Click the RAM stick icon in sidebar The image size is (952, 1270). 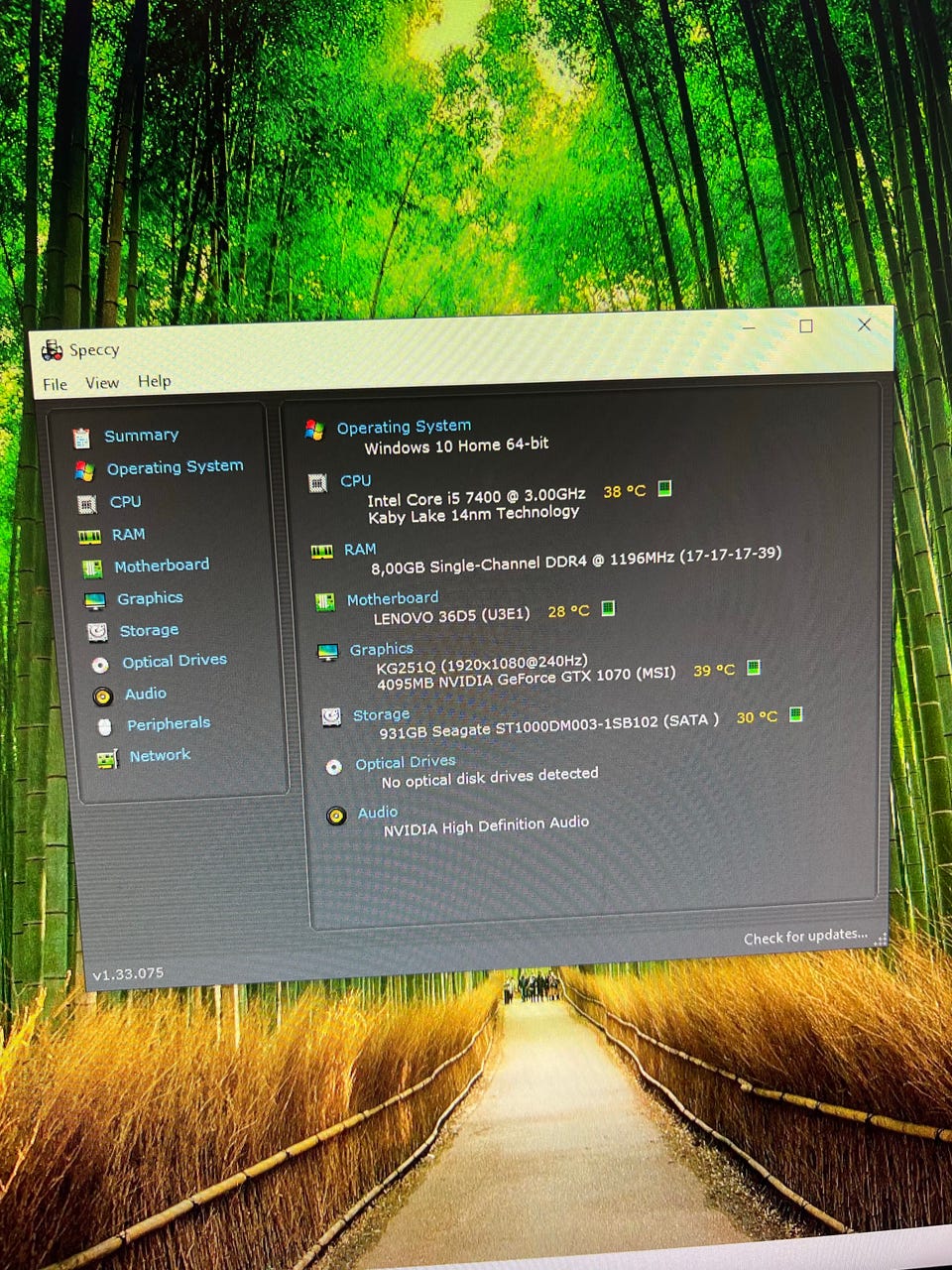pos(89,537)
